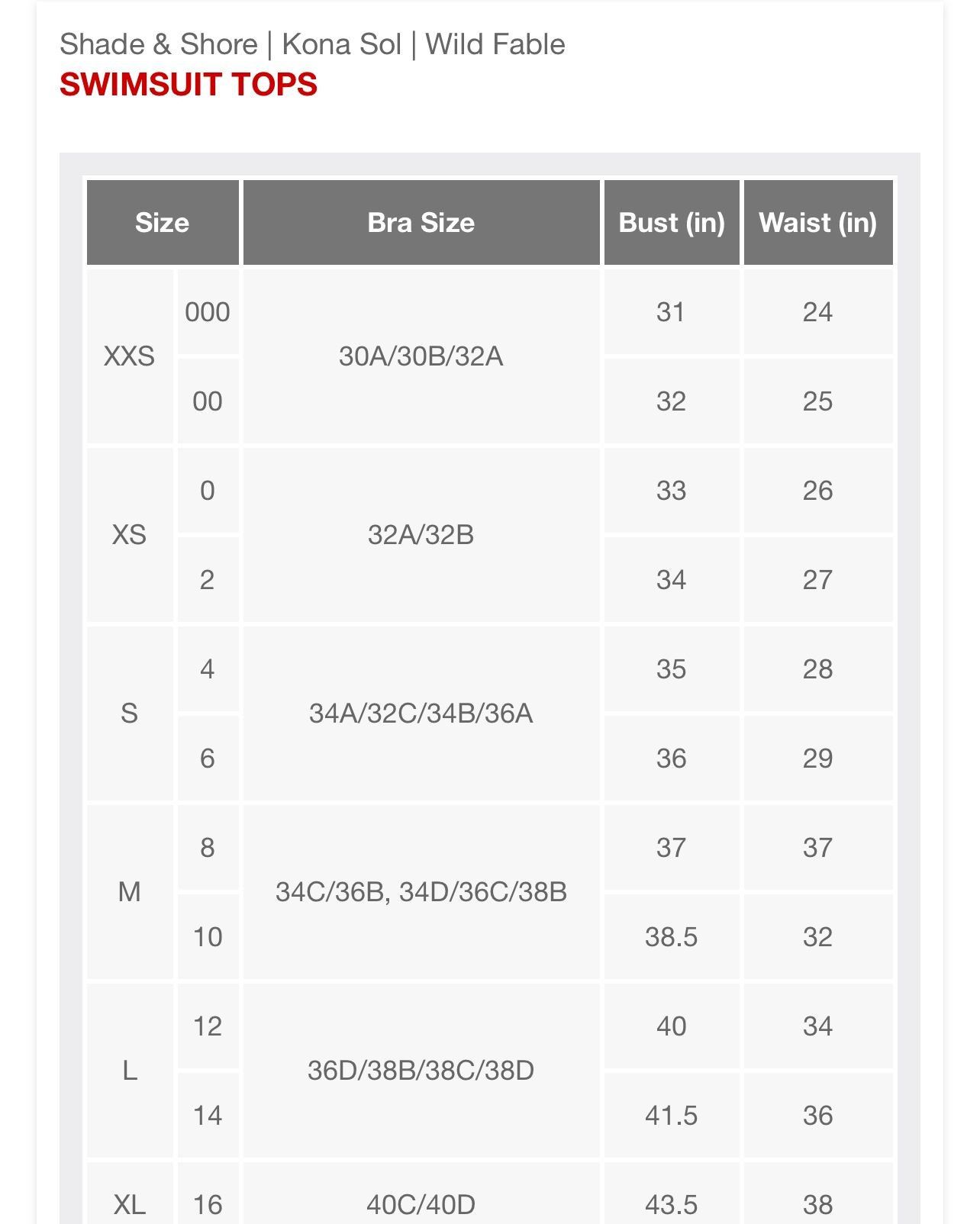Click the 32A/32B bra size cell
Screen dimensions: 980x1224
coord(421,535)
